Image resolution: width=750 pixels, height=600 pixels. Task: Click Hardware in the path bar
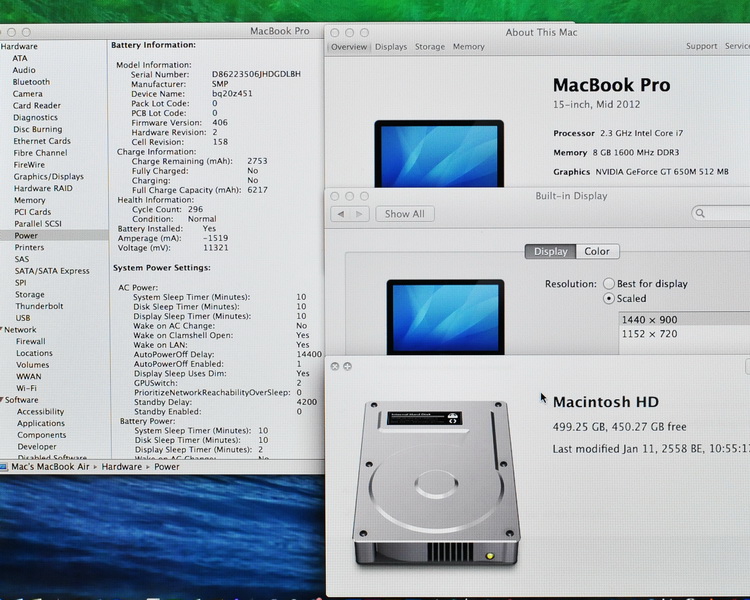121,467
